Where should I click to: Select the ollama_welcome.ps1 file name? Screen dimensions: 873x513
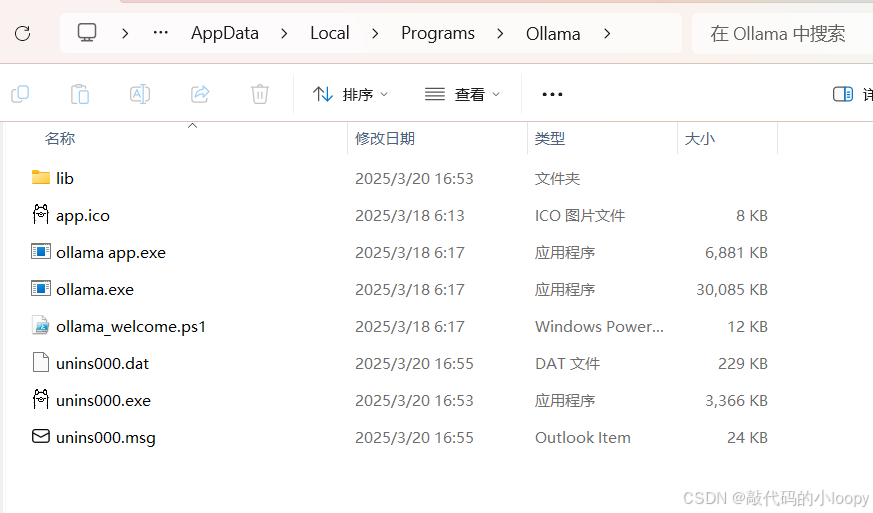coord(131,327)
